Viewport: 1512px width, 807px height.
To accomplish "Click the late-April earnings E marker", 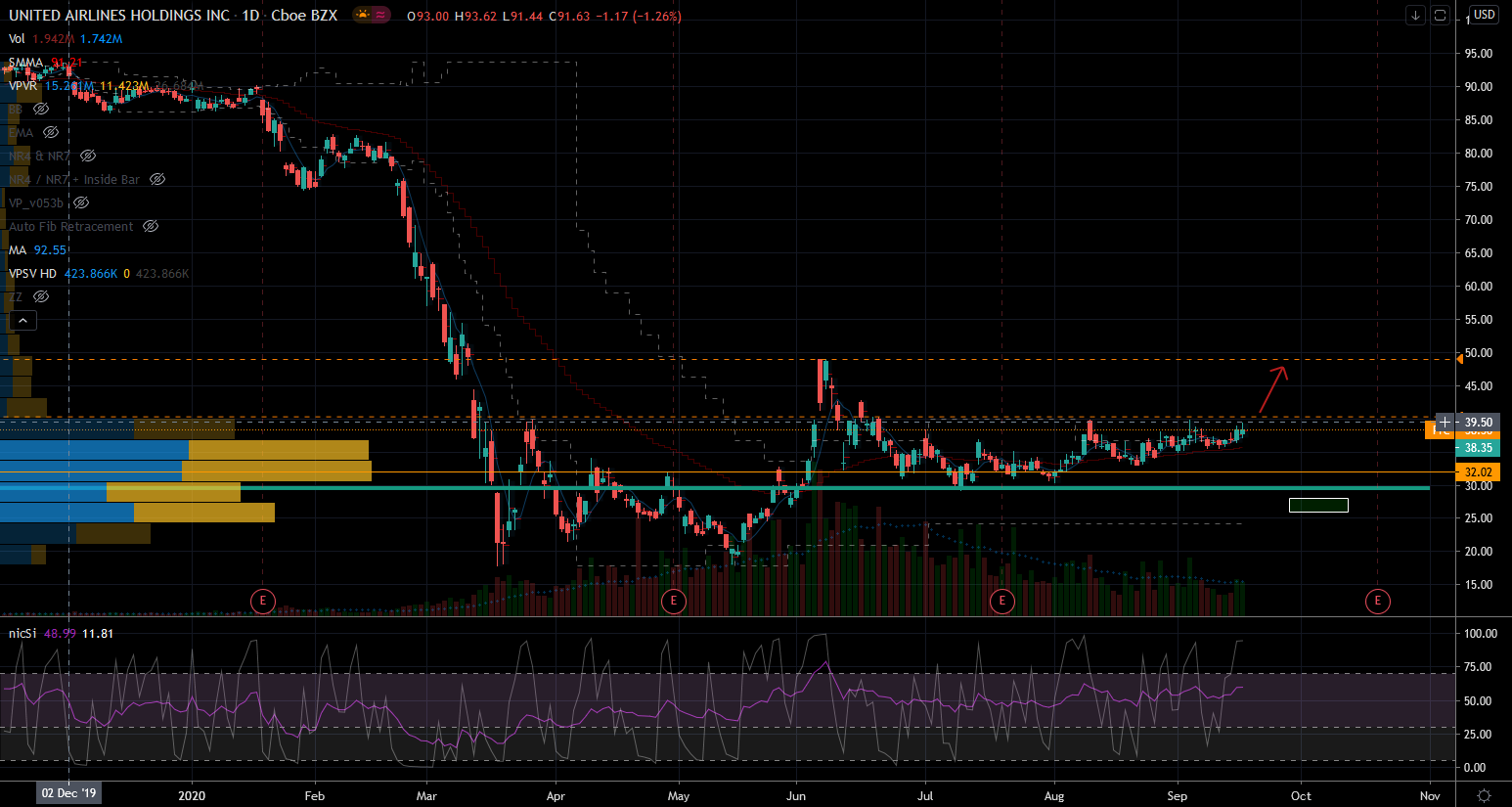I will pyautogui.click(x=673, y=601).
